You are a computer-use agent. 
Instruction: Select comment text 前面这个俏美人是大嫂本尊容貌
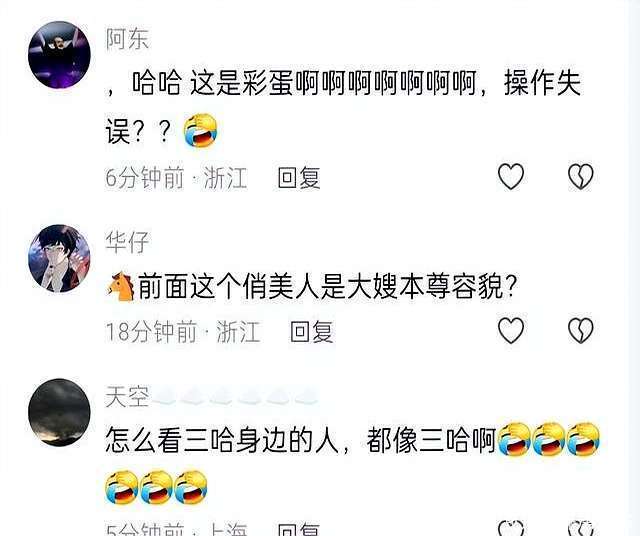[x=321, y=287]
